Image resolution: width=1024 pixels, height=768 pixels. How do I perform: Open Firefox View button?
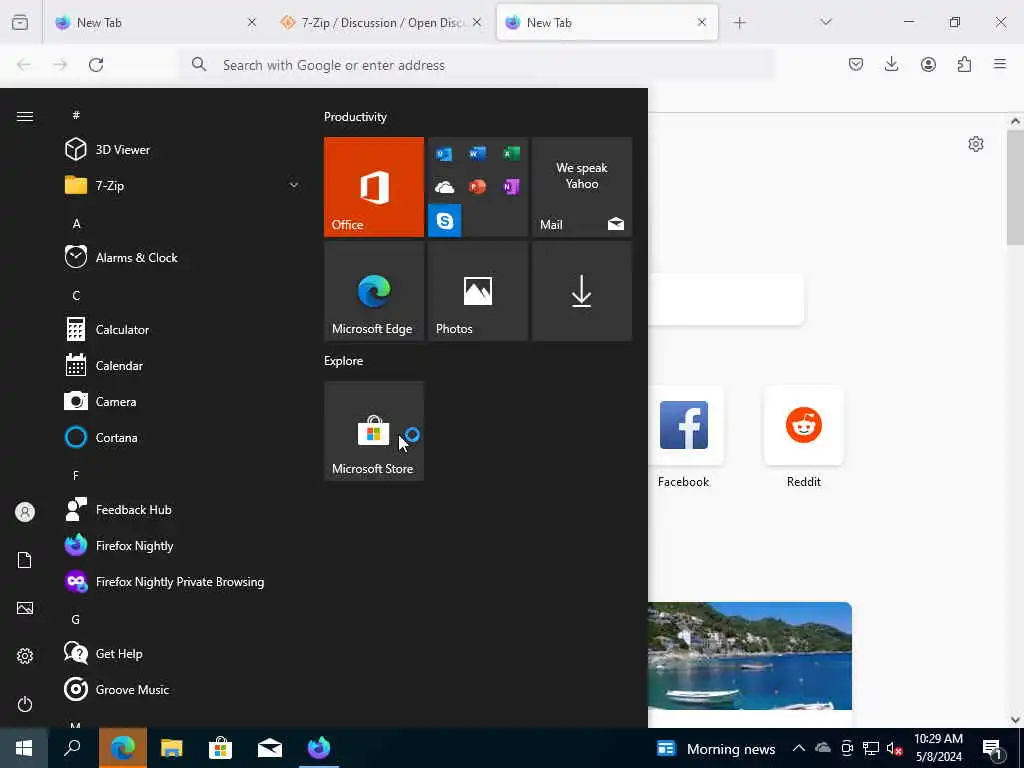pyautogui.click(x=20, y=22)
